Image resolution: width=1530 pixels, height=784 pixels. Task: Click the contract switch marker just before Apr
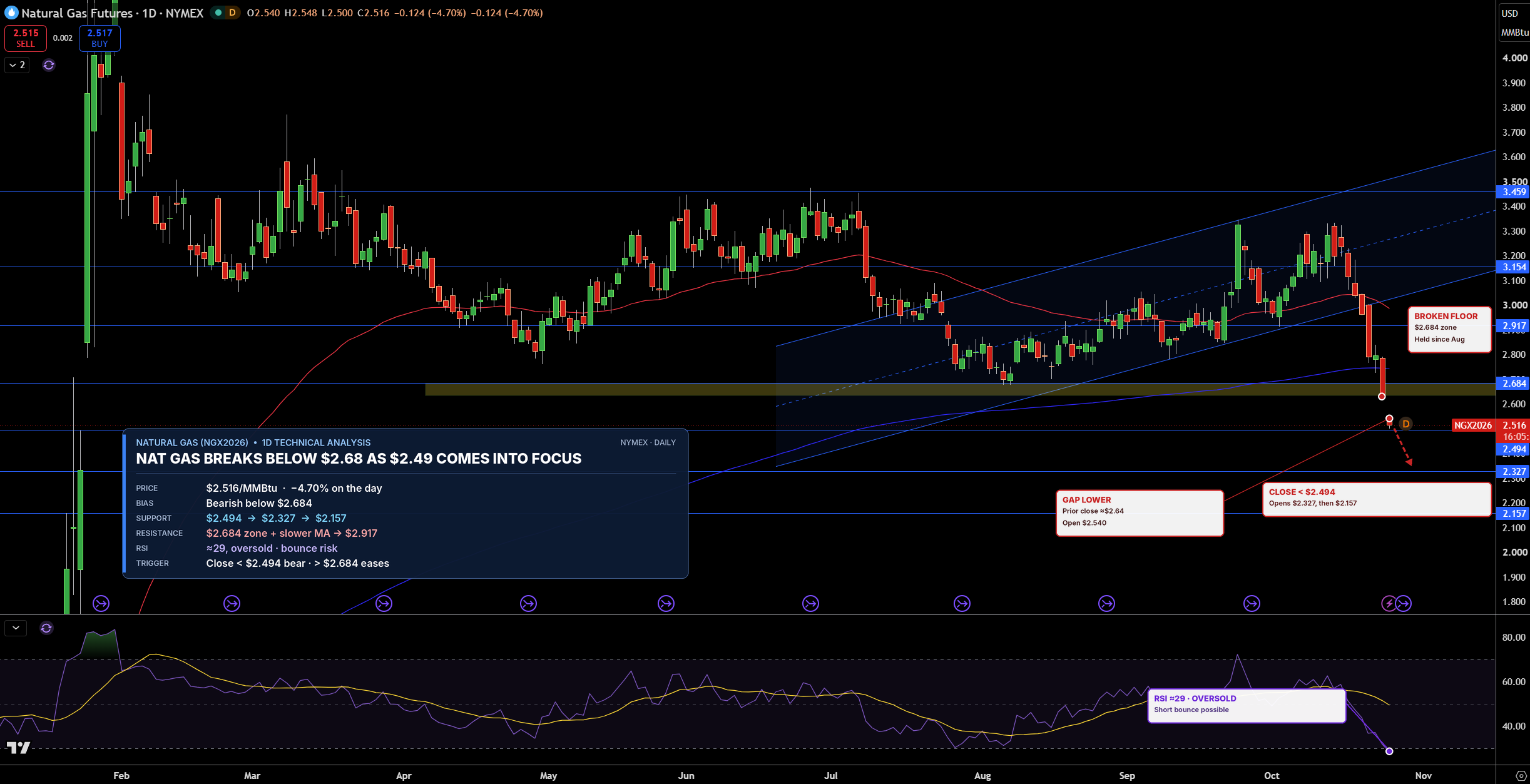[384, 604]
